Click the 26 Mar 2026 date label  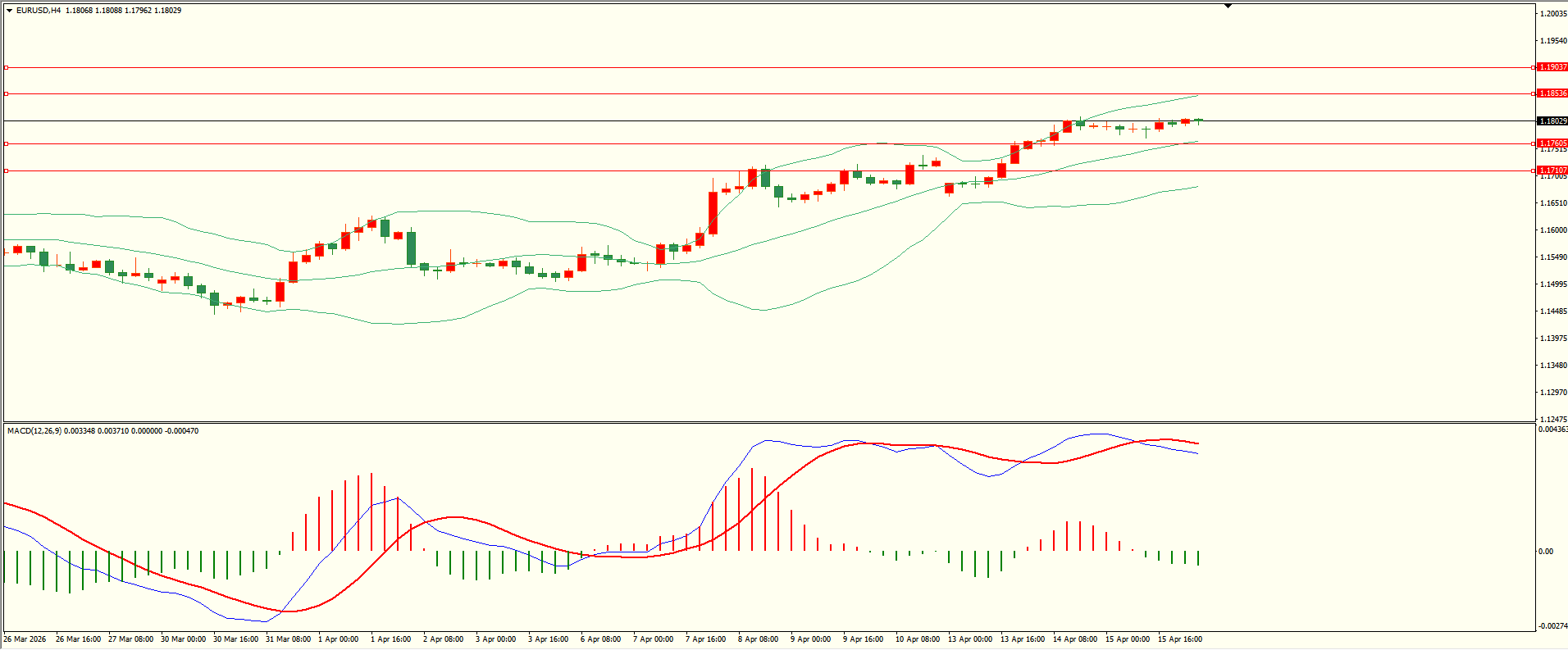pyautogui.click(x=25, y=639)
